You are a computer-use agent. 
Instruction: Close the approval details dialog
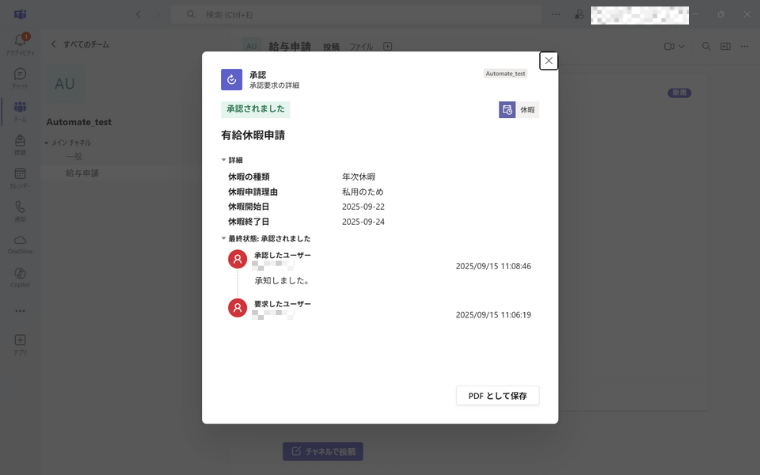548,61
